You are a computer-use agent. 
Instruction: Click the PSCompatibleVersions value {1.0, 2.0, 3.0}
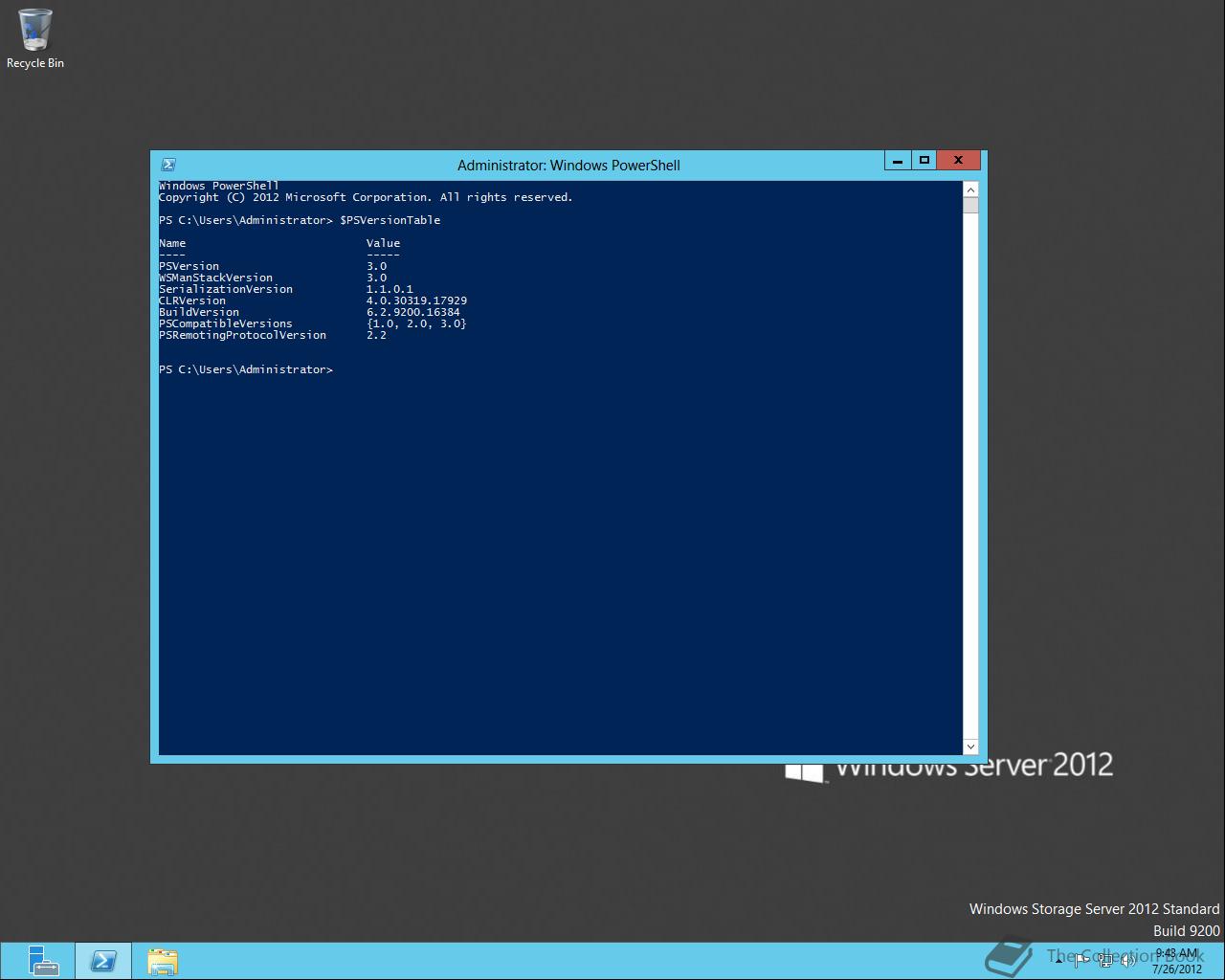416,323
